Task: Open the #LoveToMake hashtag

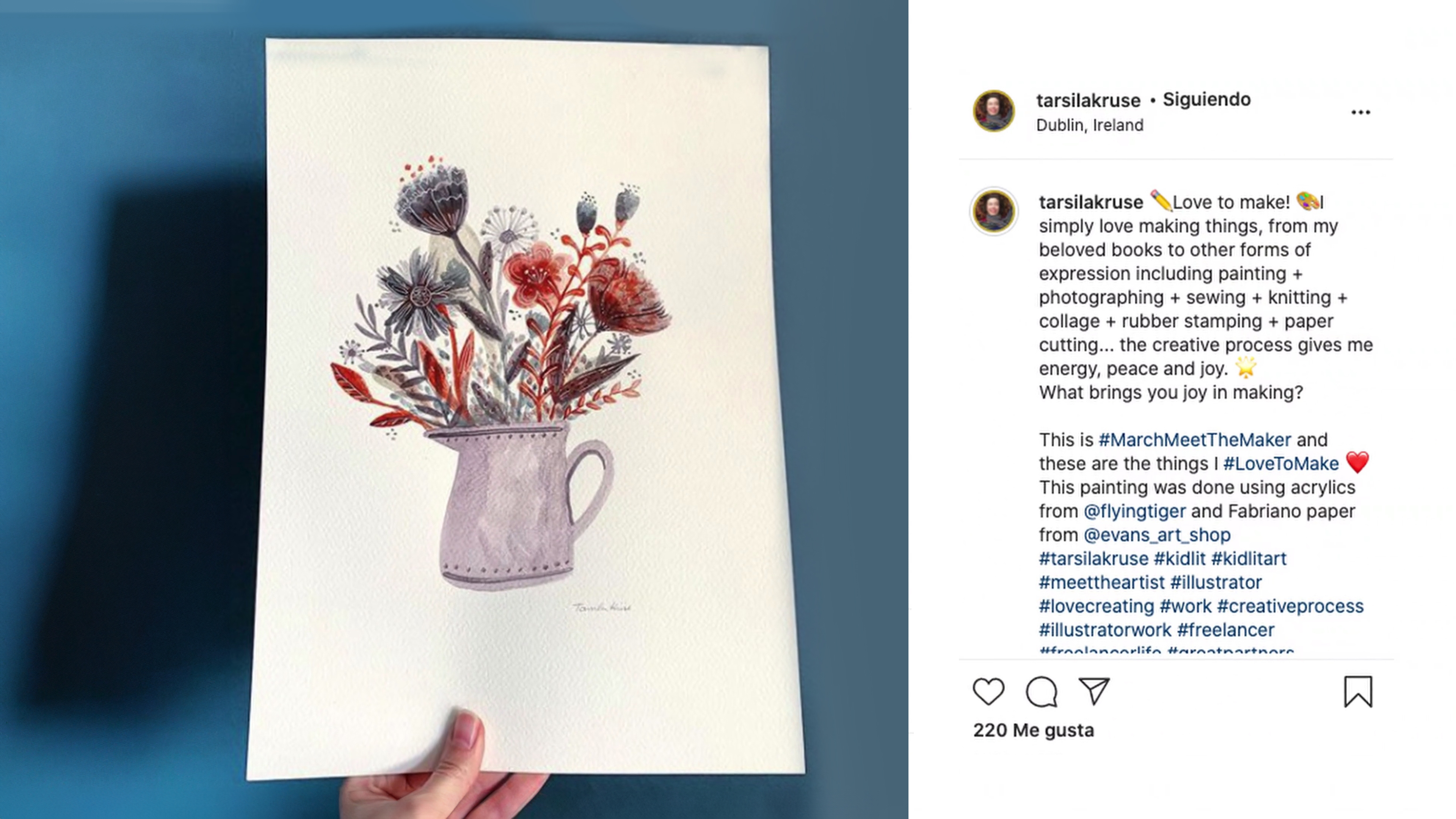Action: point(1281,463)
